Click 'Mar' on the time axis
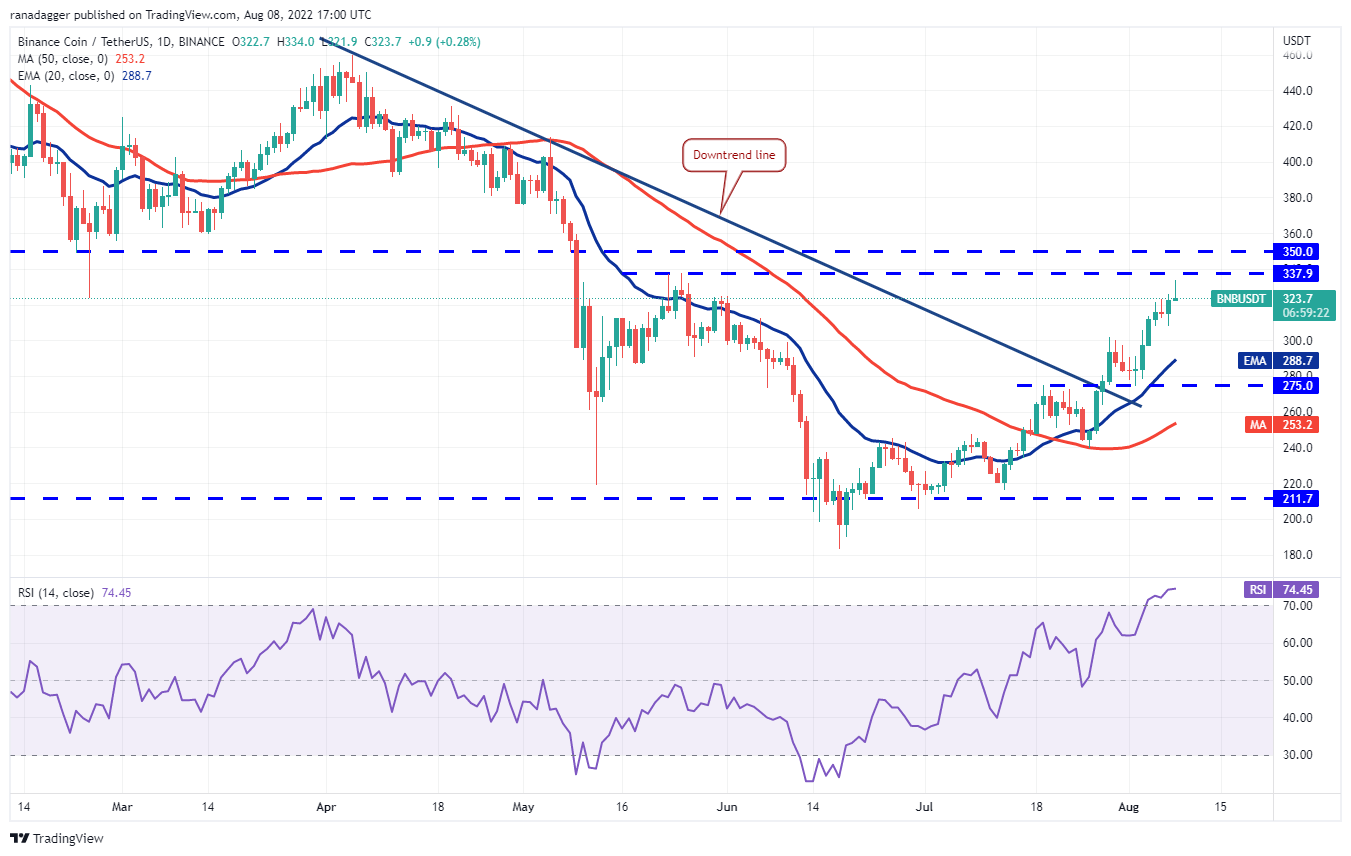Screen dimensions: 1351x856 121,805
